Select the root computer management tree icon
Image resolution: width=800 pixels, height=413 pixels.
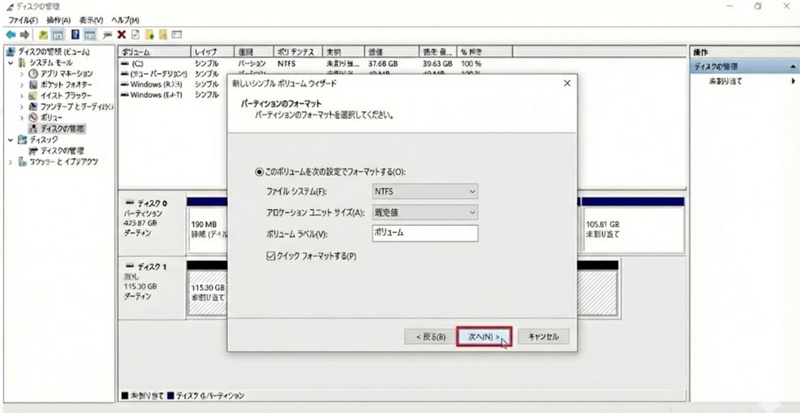(12, 52)
